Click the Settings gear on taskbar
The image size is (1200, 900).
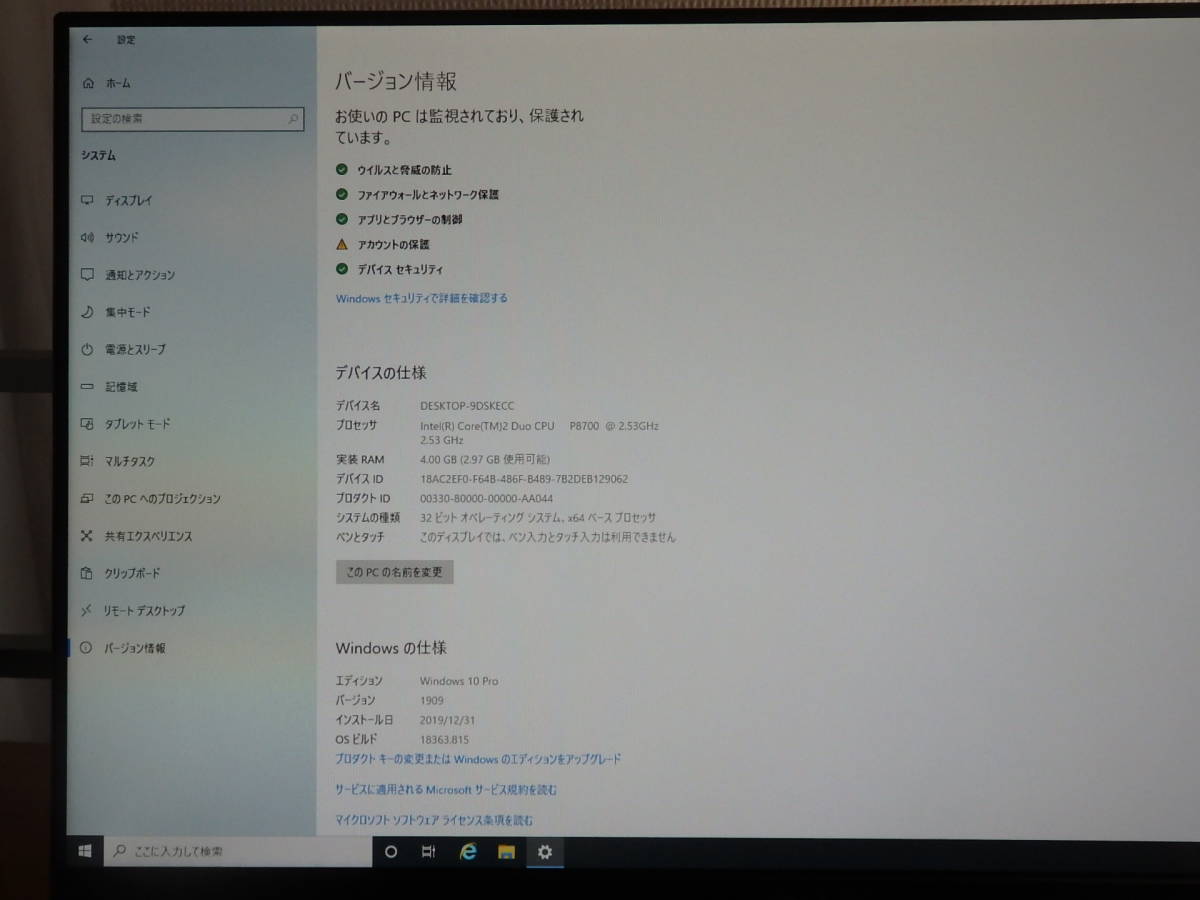tap(545, 852)
